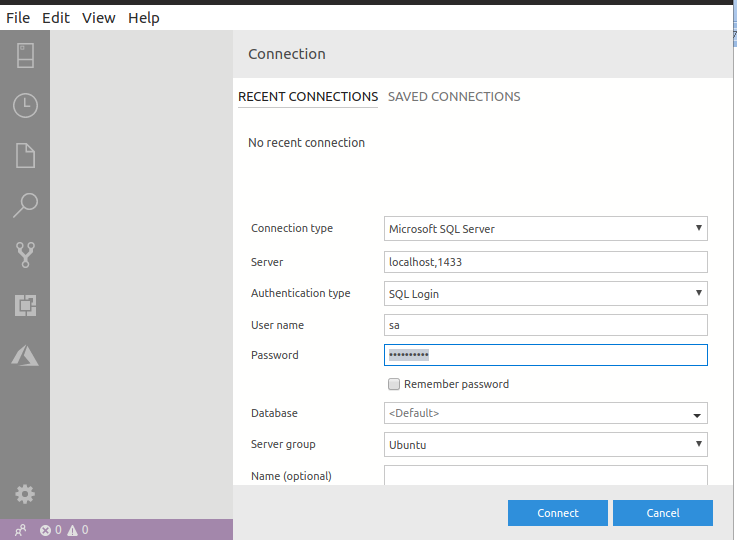Open the View menu
The image size is (737, 540).
click(x=99, y=18)
